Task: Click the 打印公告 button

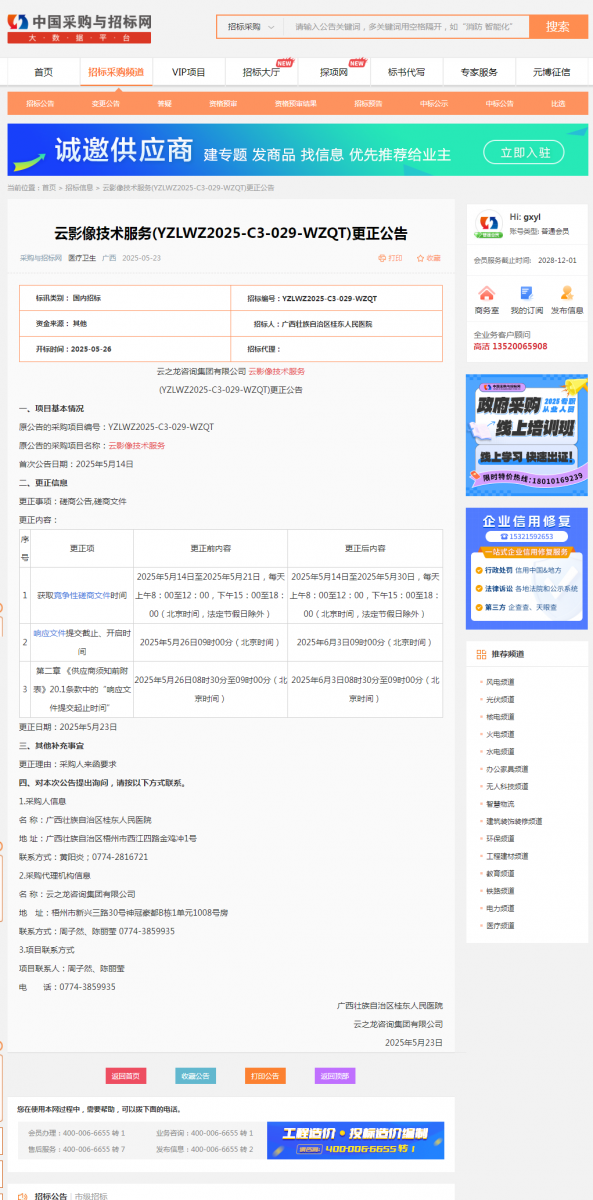Action: pos(265,1076)
